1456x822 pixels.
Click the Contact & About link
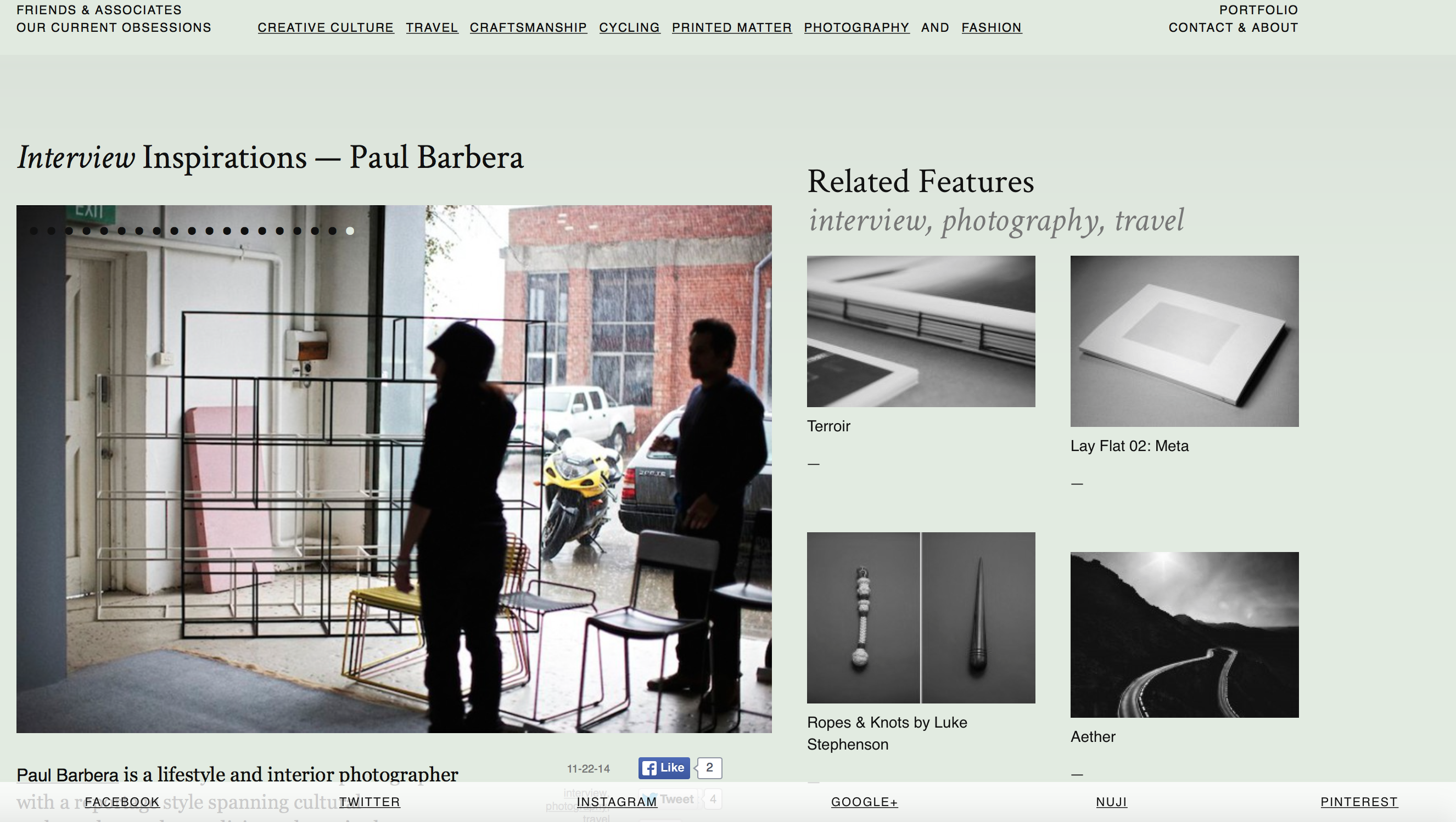click(1233, 27)
